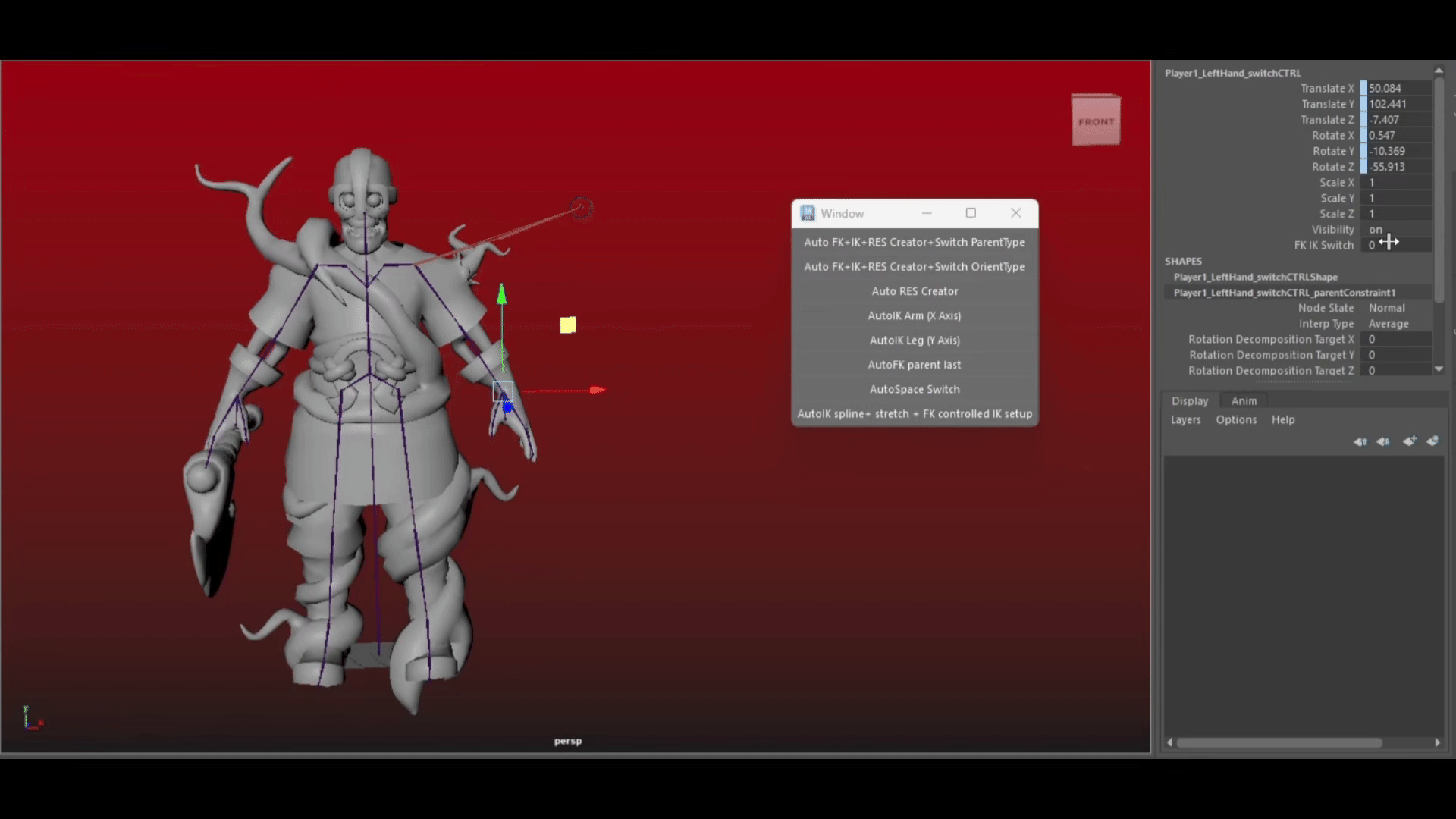Click the FRONT face of the view cube
This screenshot has width=1456, height=819.
click(1096, 121)
